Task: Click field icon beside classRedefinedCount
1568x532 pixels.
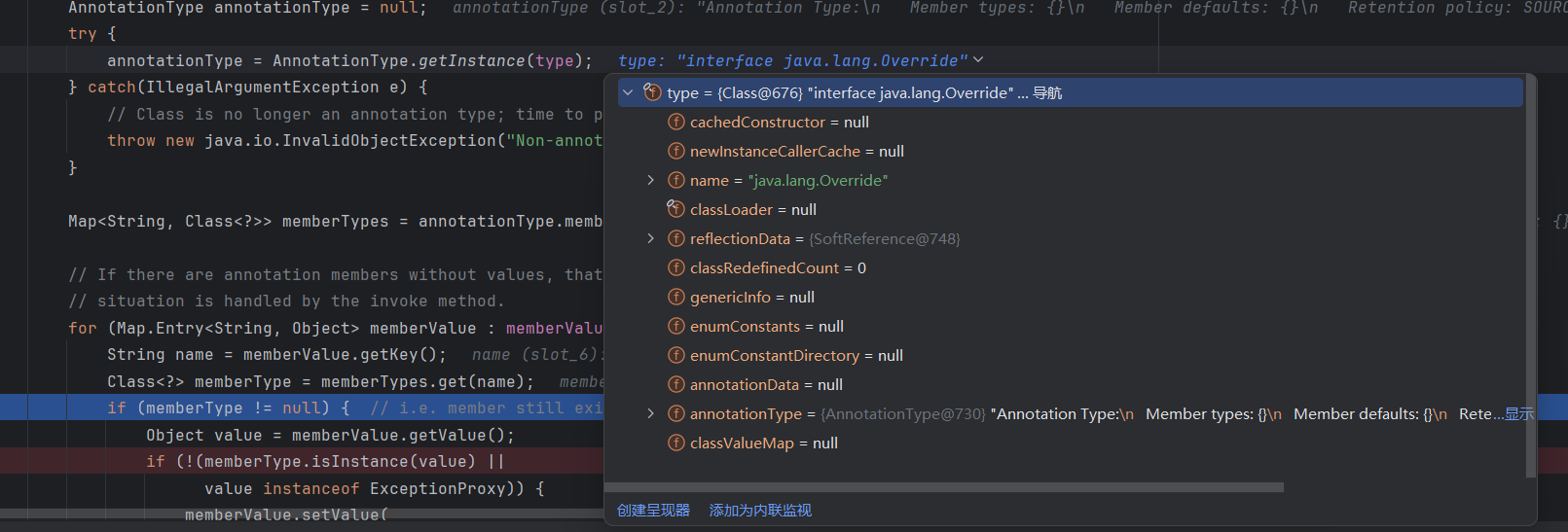Action: [675, 267]
